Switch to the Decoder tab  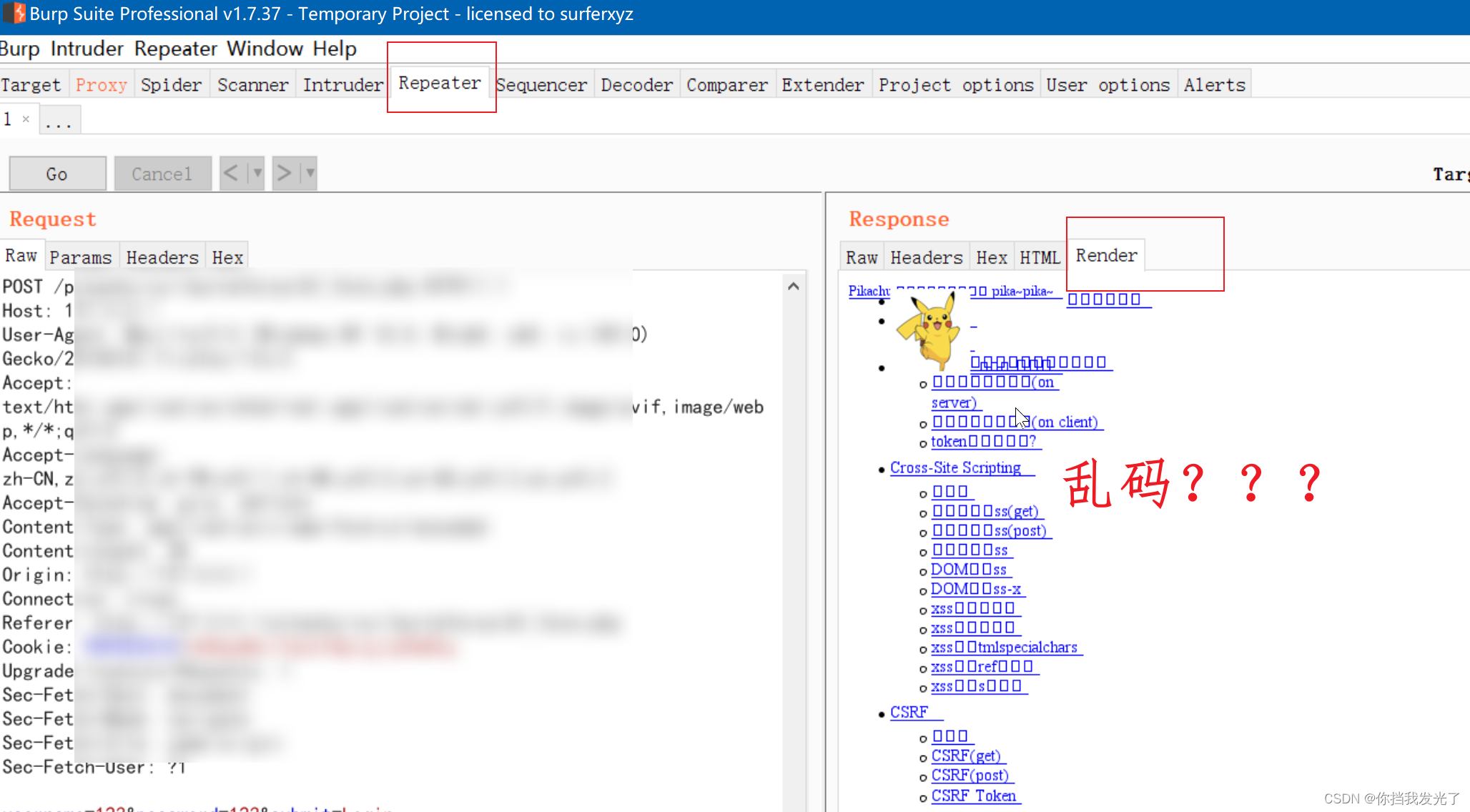pyautogui.click(x=636, y=84)
